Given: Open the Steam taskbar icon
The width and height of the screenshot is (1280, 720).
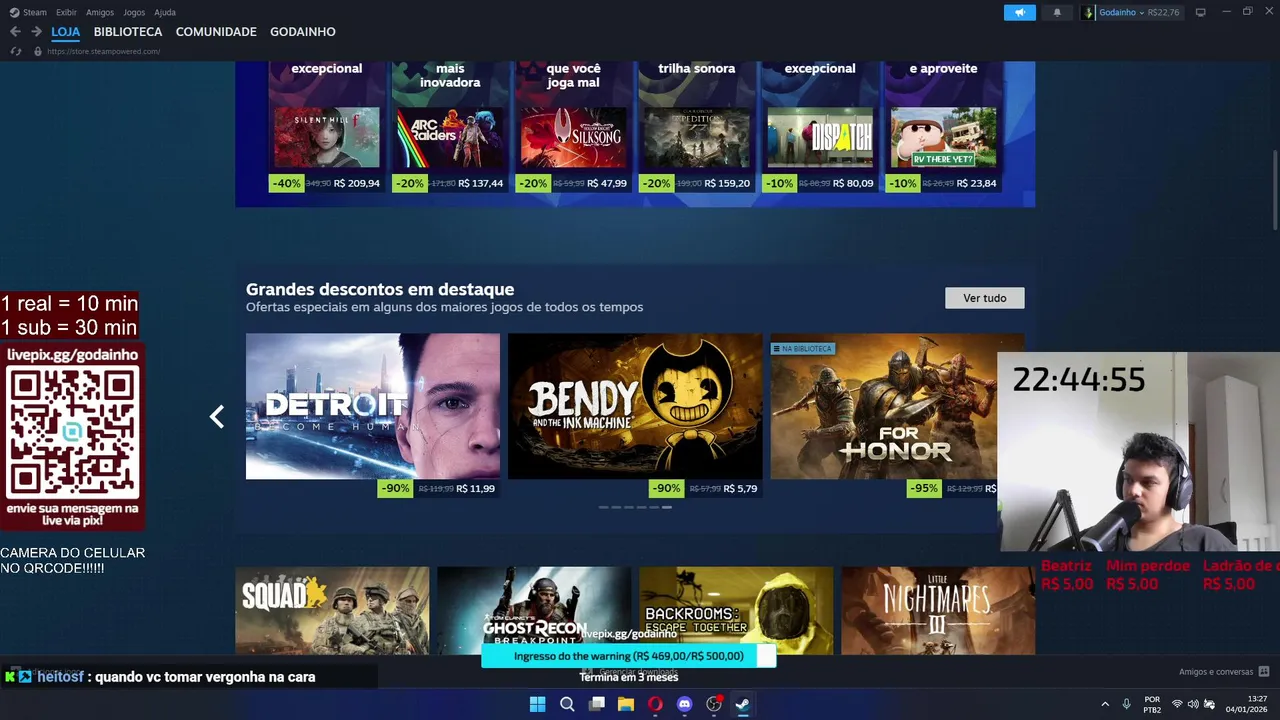Looking at the screenshot, I should coord(743,704).
